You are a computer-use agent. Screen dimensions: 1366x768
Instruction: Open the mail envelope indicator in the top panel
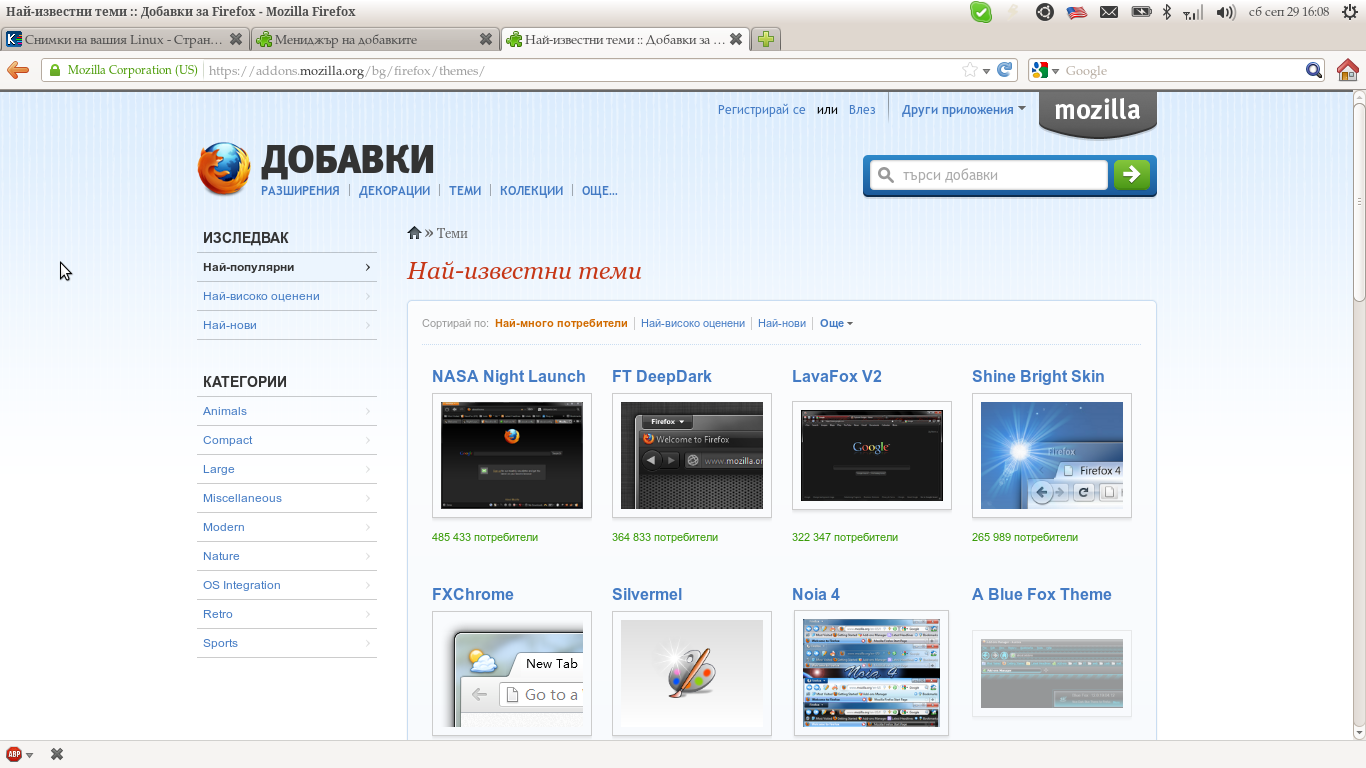pyautogui.click(x=1108, y=12)
